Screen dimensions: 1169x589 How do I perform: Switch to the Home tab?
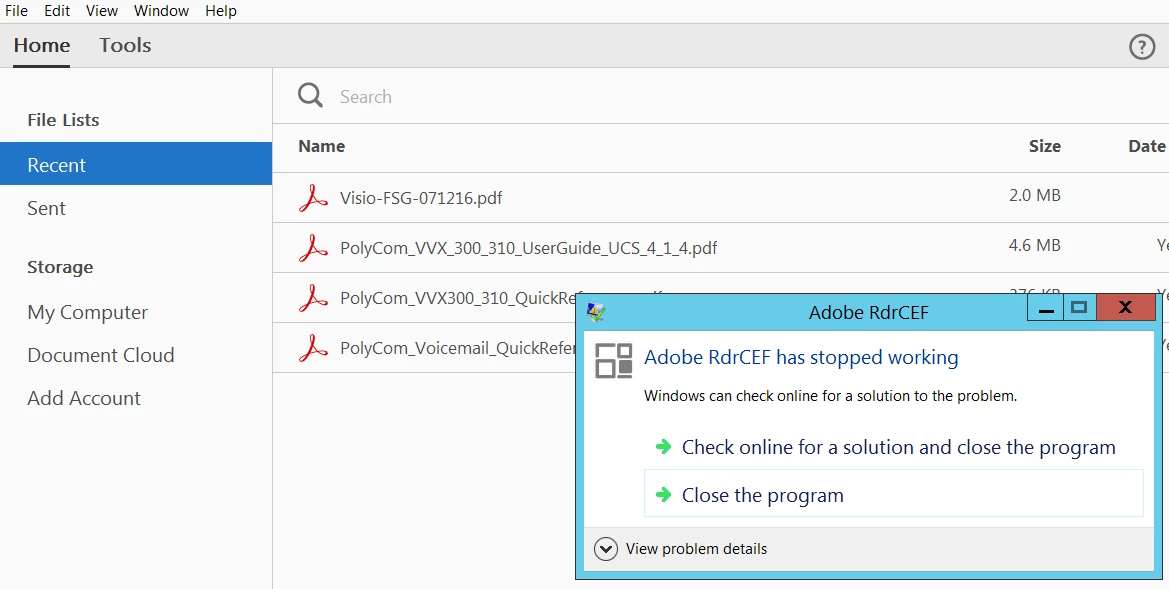[42, 45]
